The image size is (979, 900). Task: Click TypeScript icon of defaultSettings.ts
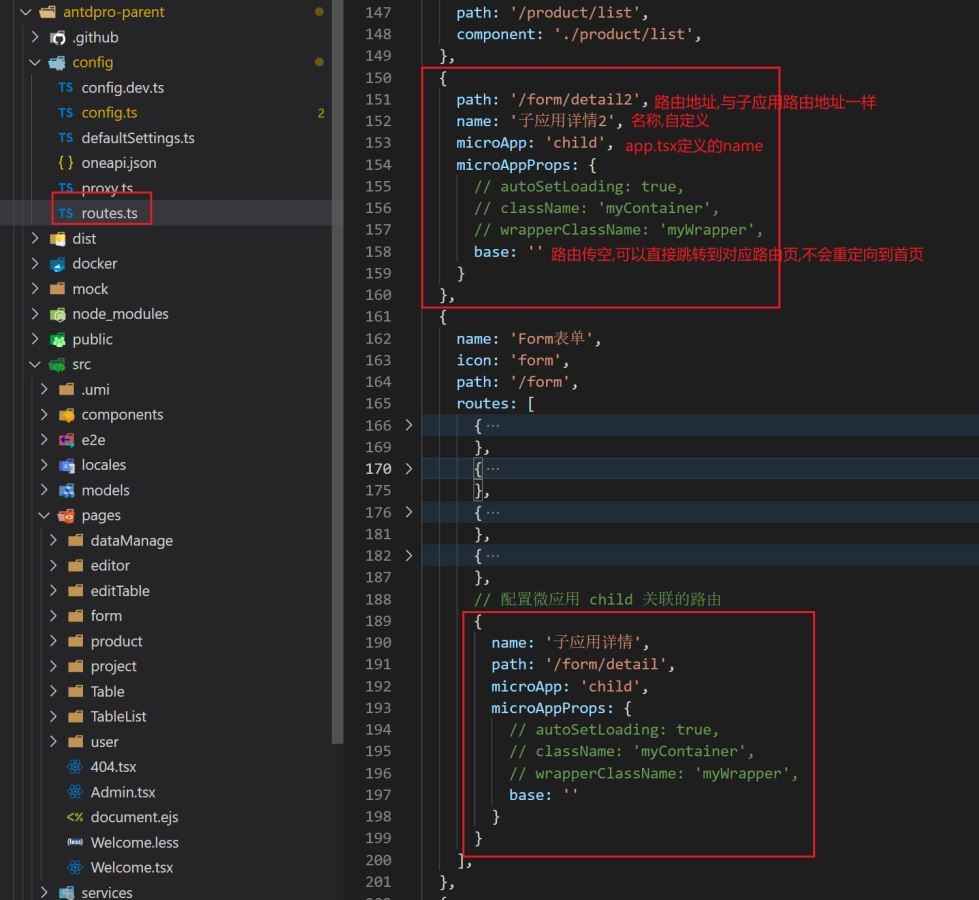[x=66, y=137]
